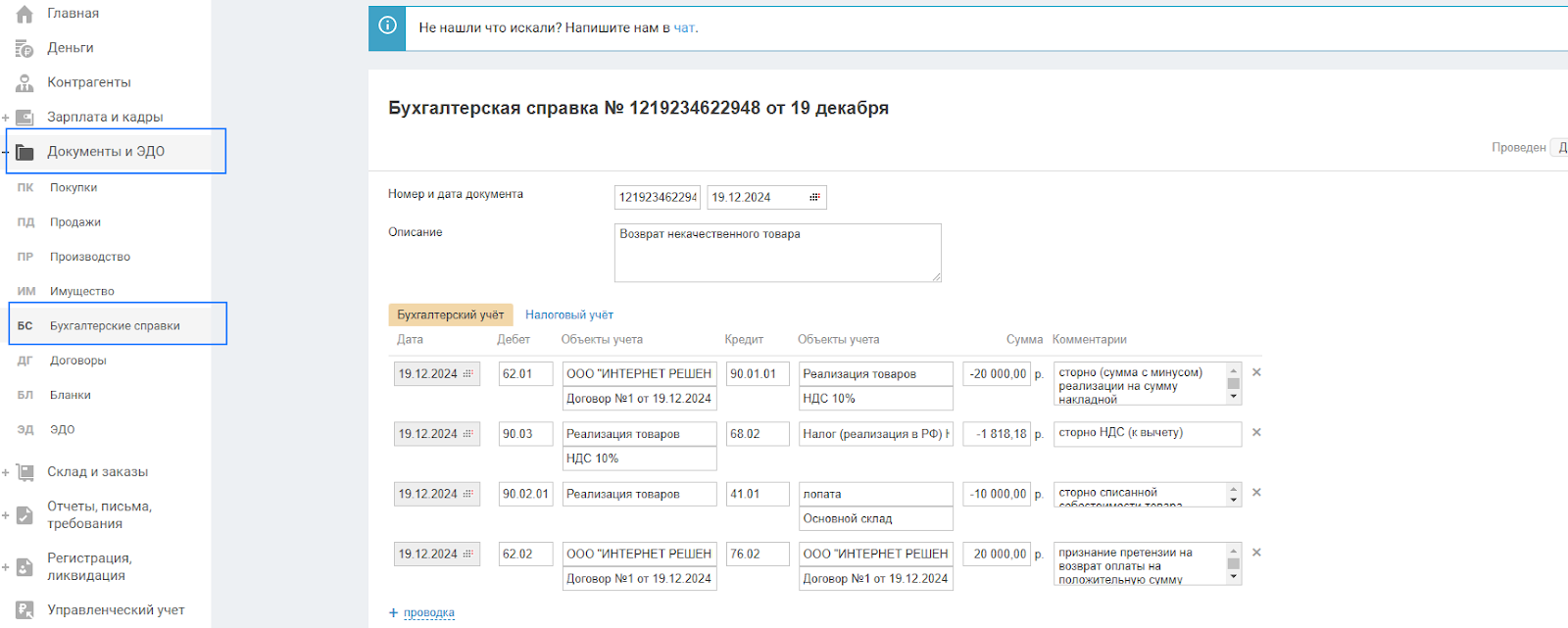The width and height of the screenshot is (1568, 628).
Task: Open the Главная home icon
Action: tap(24, 14)
